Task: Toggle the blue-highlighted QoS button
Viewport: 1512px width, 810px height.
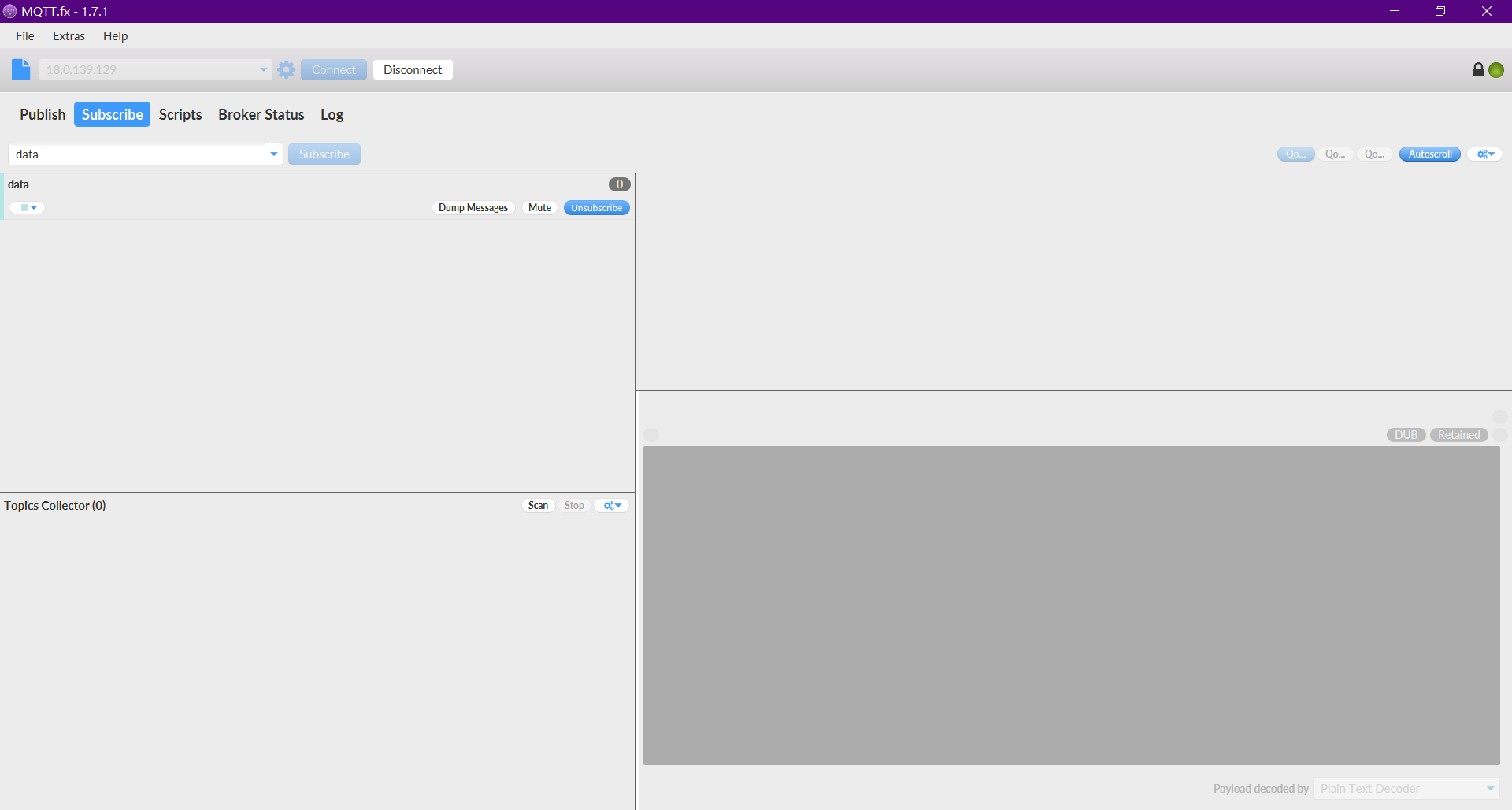Action: [1295, 154]
